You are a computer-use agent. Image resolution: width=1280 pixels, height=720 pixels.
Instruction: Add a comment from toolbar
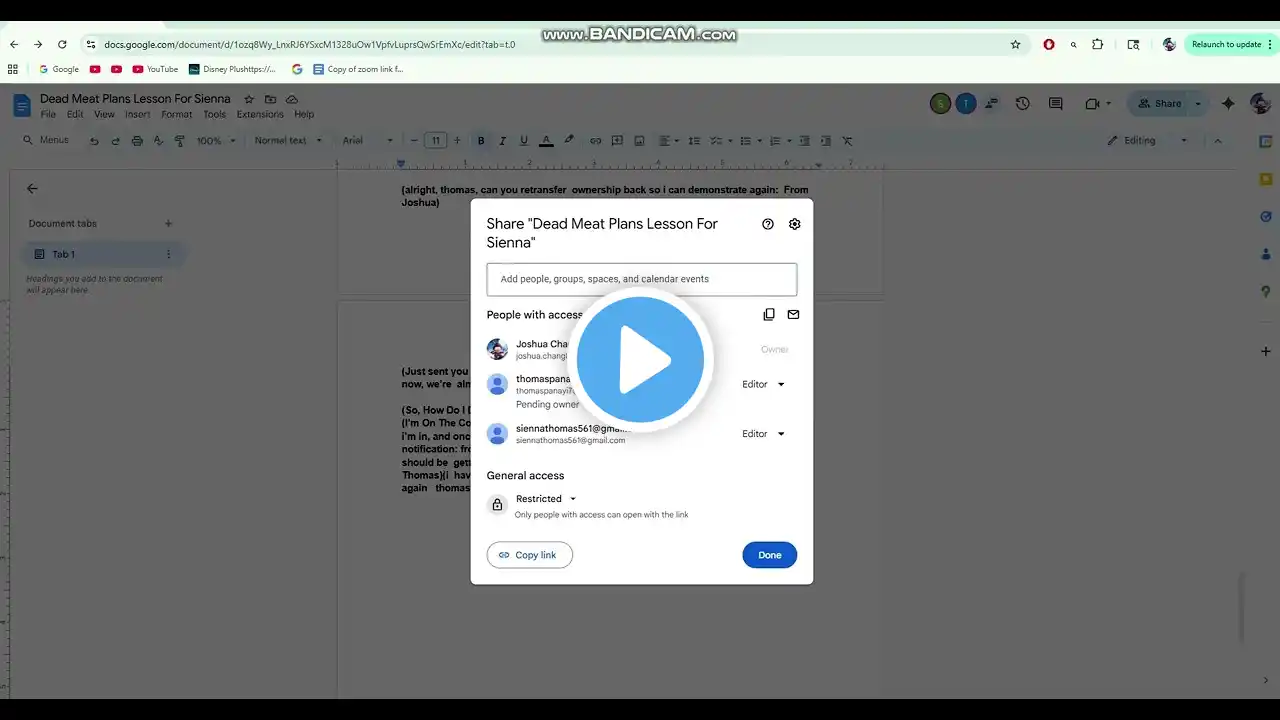617,141
